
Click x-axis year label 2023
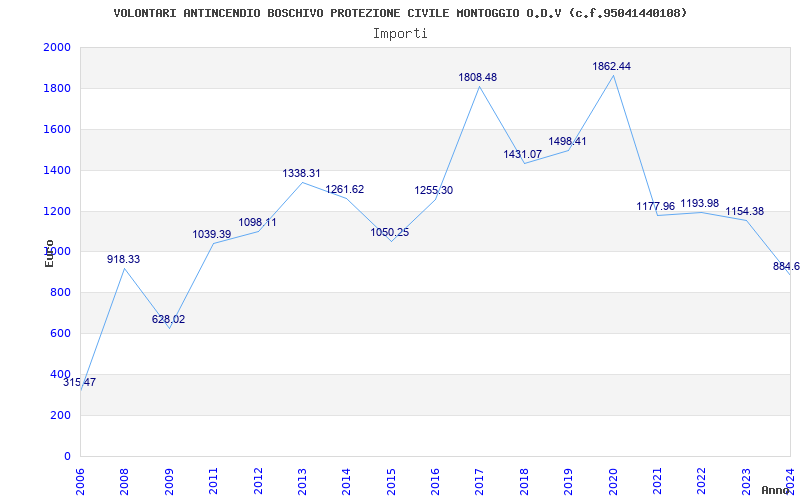746,481
